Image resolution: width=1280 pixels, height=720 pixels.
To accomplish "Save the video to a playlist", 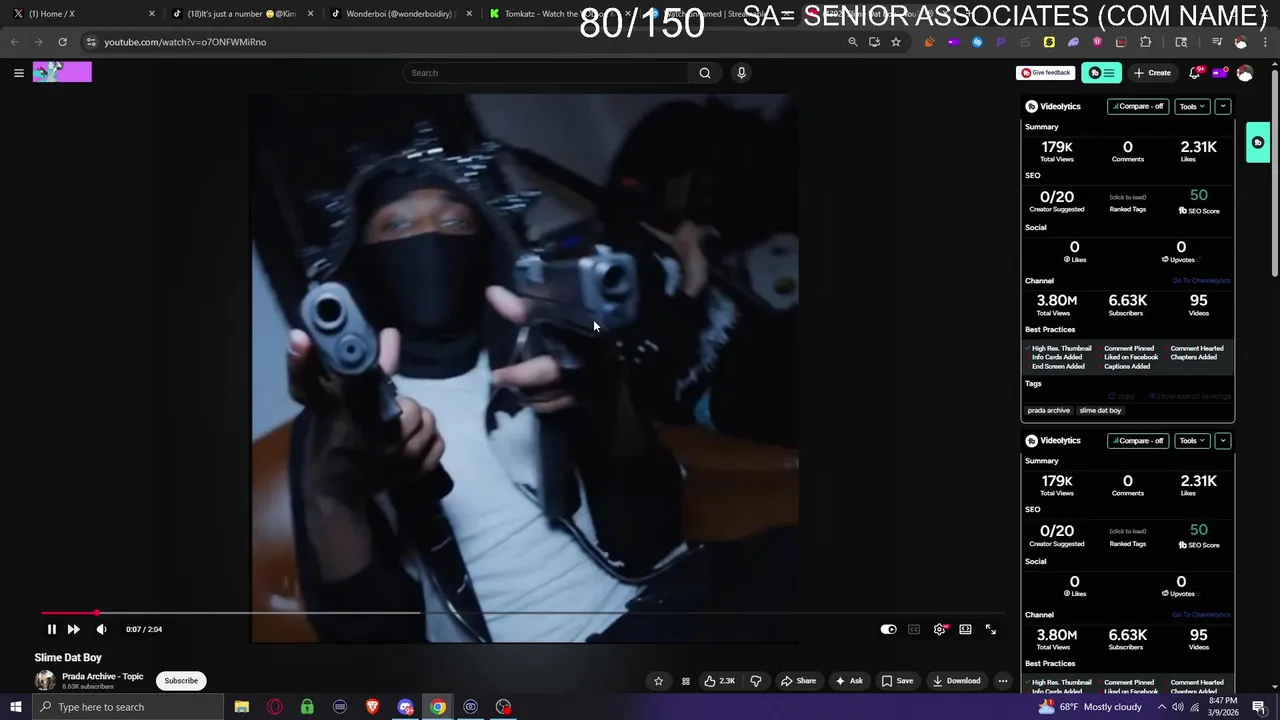I will click(897, 681).
